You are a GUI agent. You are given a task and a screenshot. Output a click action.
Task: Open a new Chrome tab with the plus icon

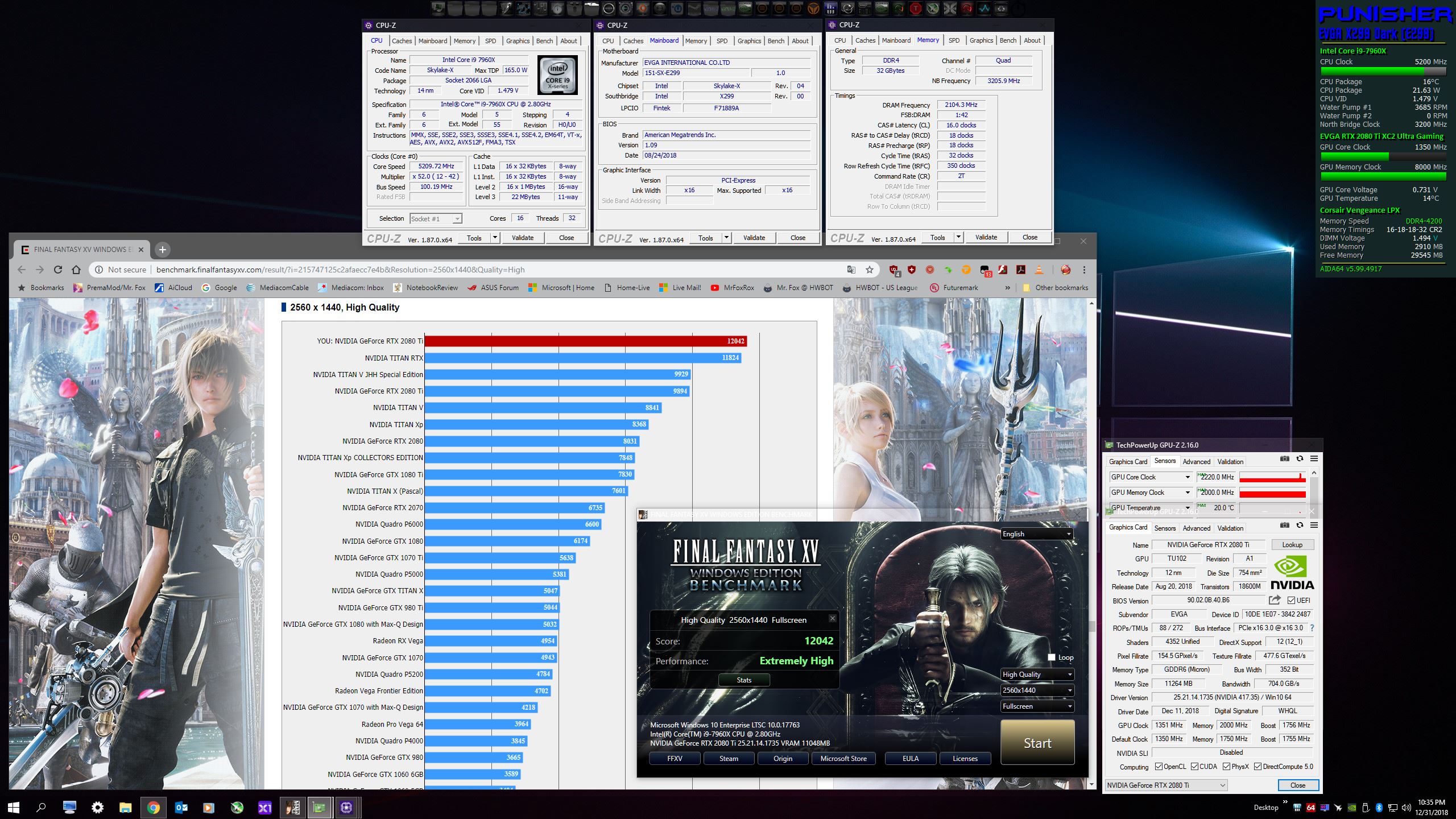[162, 250]
